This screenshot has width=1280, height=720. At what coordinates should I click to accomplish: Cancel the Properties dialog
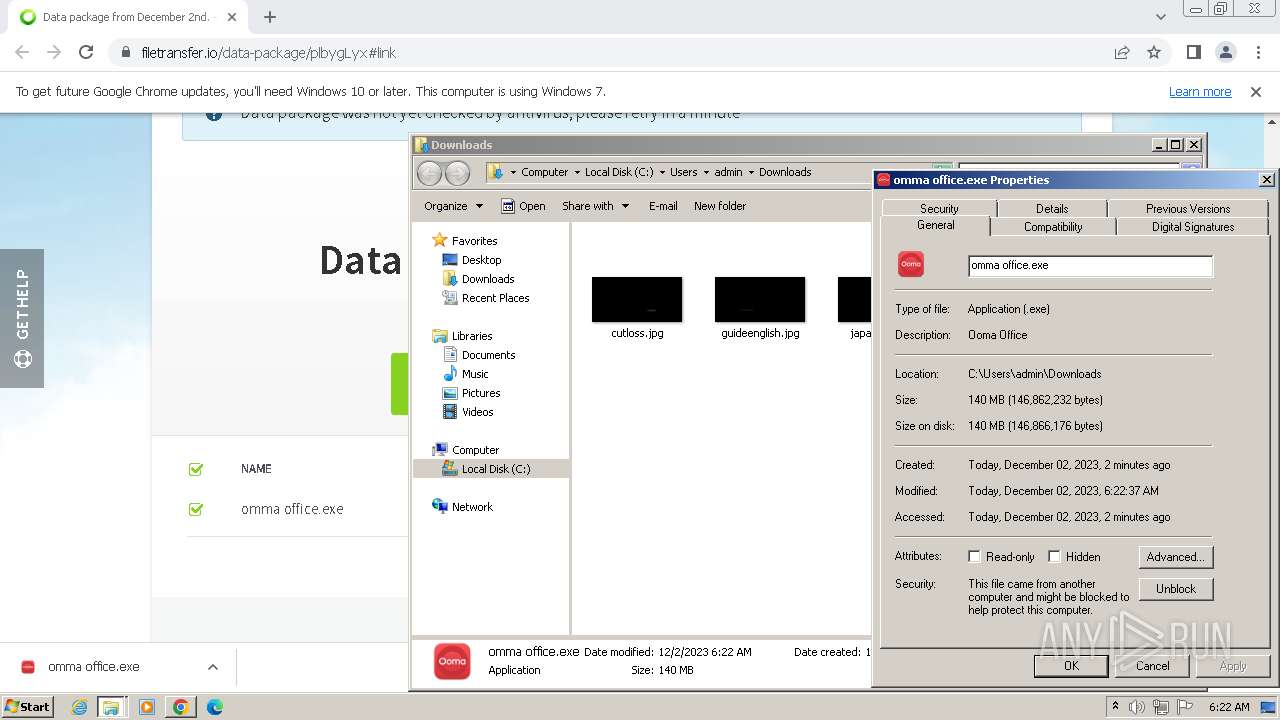[1152, 666]
